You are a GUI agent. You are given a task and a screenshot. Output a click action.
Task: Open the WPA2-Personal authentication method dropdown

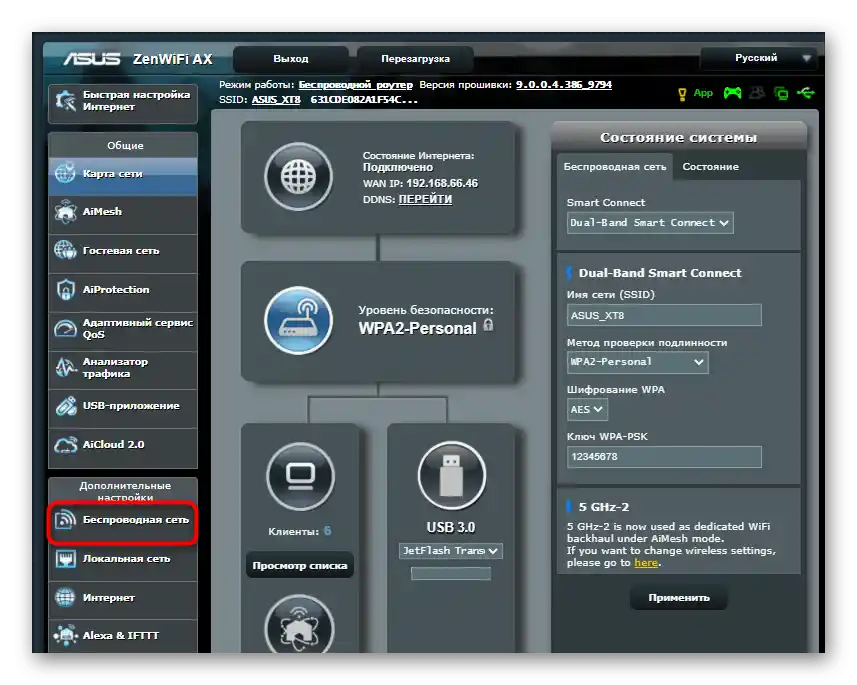pyautogui.click(x=637, y=362)
